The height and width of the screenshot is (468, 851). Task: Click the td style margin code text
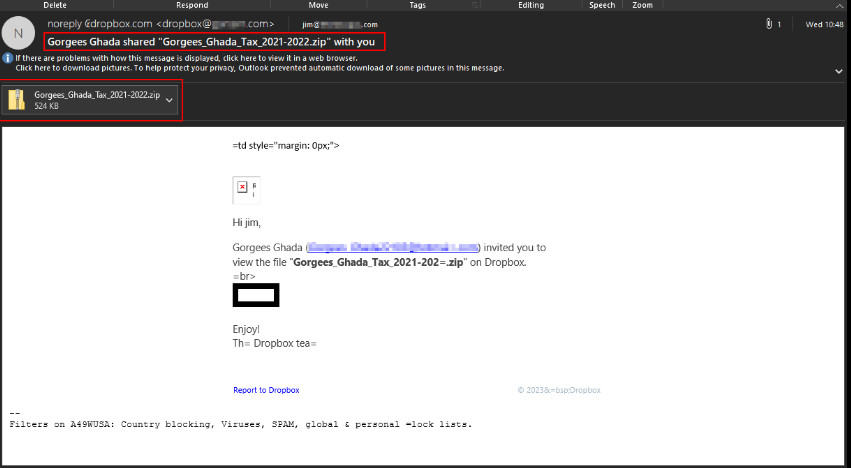[x=286, y=146]
